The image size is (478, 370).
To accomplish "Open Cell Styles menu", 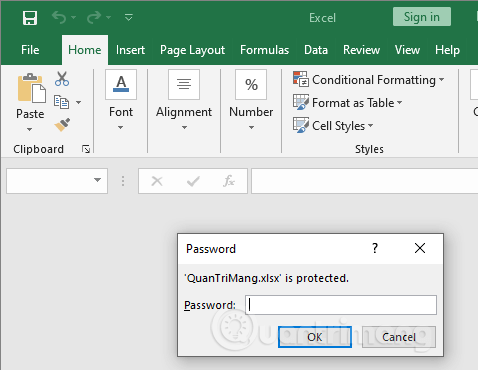I will click(333, 126).
